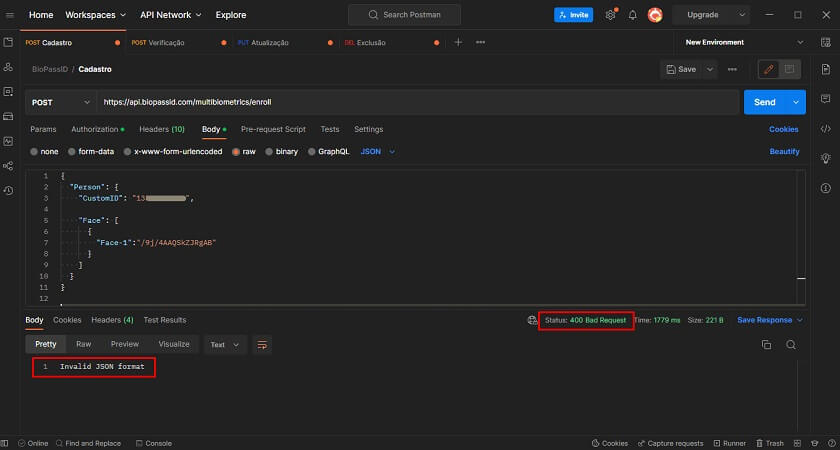Expand the Upgrade dropdown arrow
Image resolution: width=840 pixels, height=450 pixels.
click(x=742, y=15)
